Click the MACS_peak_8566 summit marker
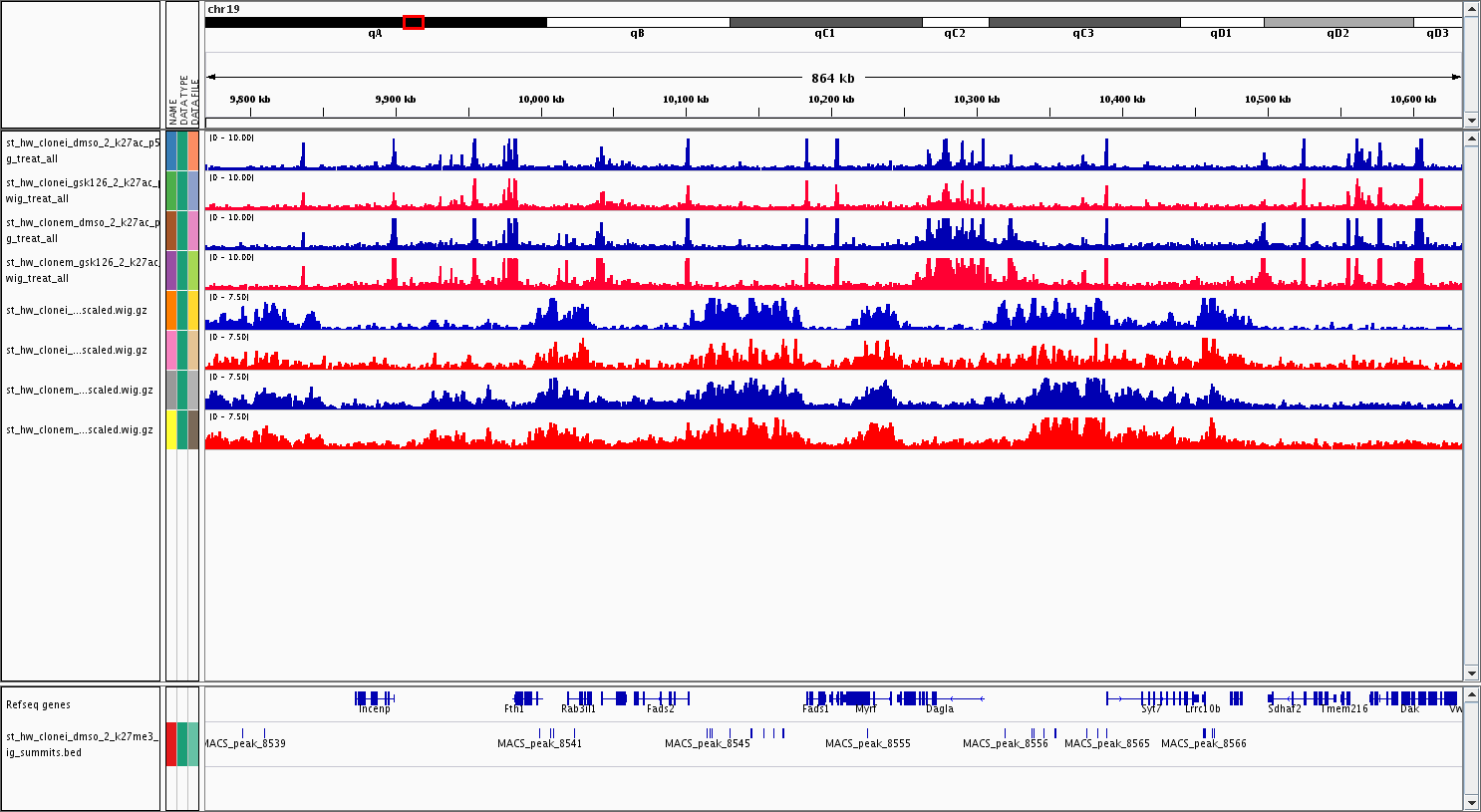Screen dimensions: 1481x812 click(x=1208, y=733)
